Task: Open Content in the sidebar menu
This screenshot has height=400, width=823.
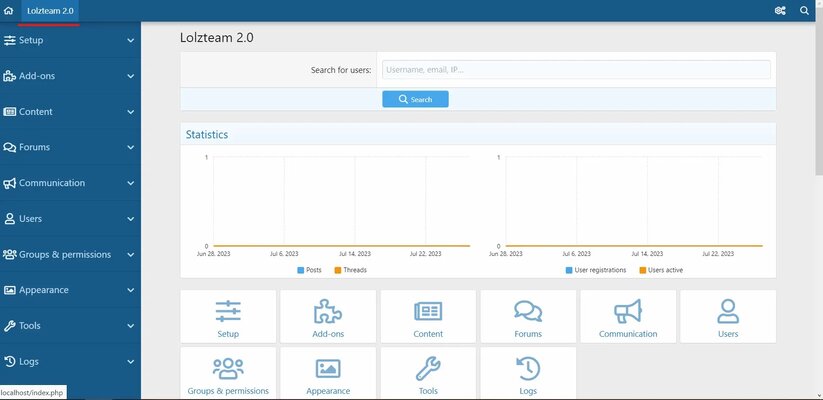Action: click(36, 112)
